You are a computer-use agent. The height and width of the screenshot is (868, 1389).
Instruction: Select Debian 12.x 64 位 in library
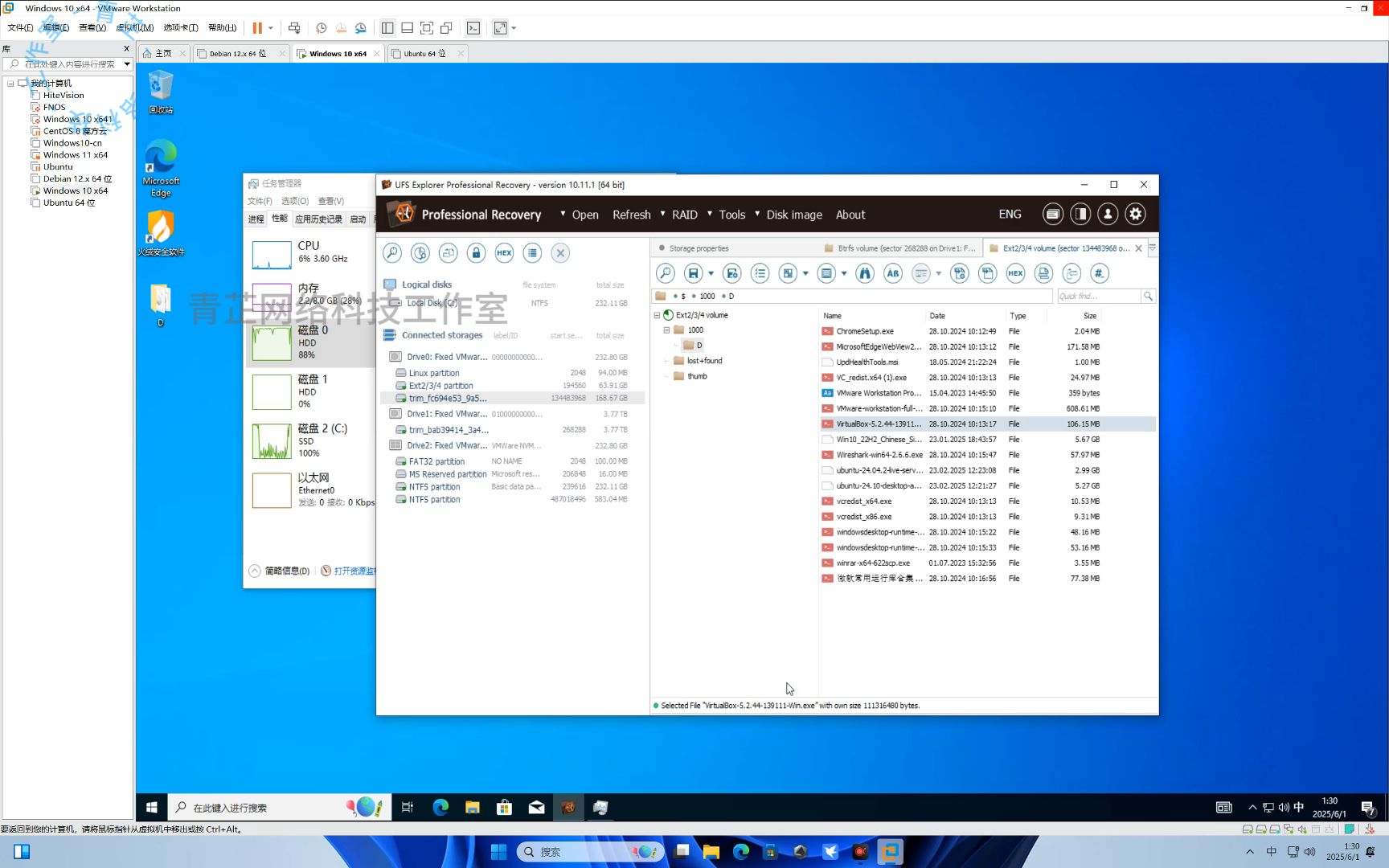click(x=77, y=179)
